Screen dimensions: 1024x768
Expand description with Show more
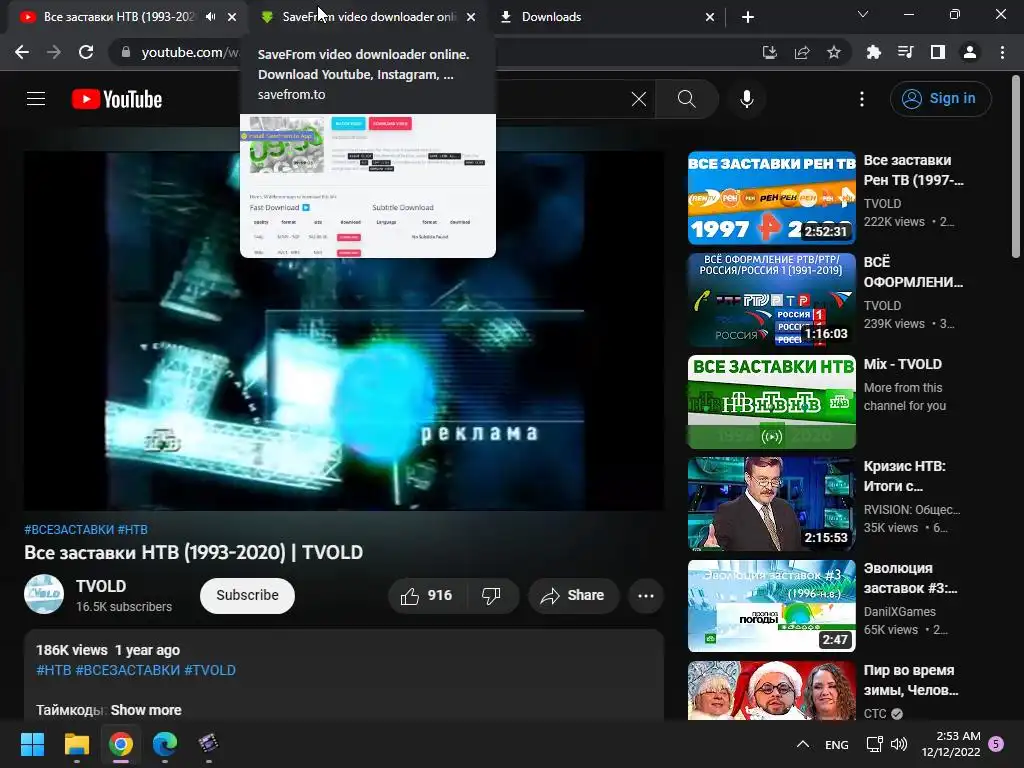(146, 710)
